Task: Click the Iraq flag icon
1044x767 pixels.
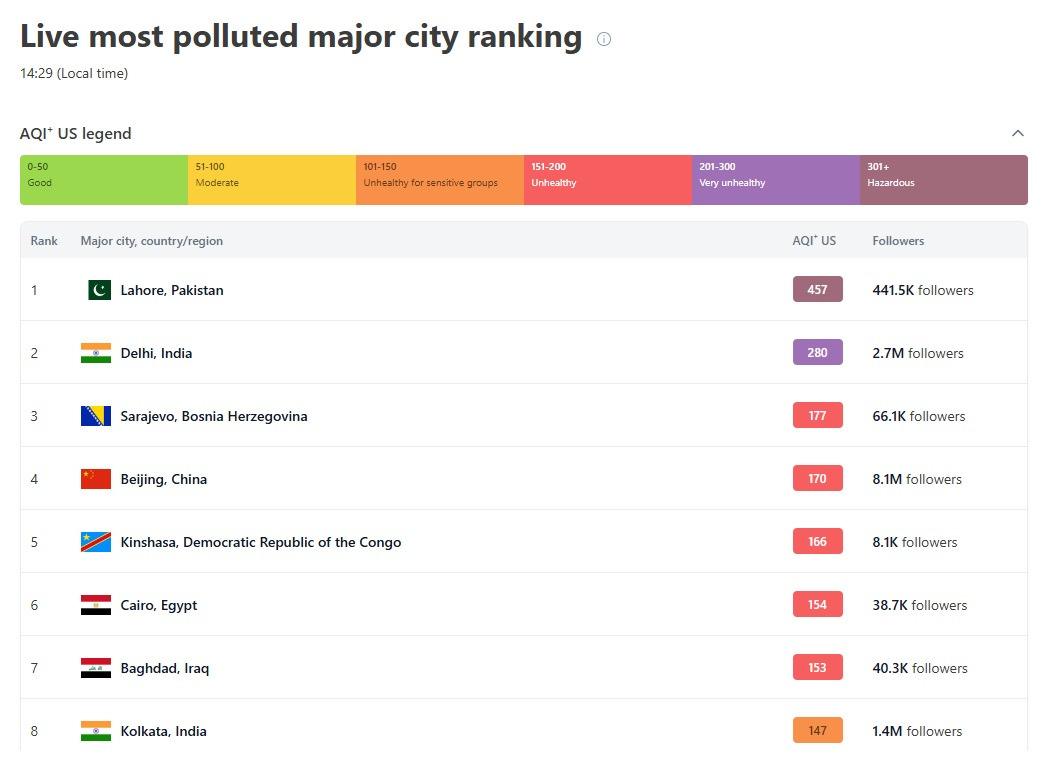Action: (96, 668)
